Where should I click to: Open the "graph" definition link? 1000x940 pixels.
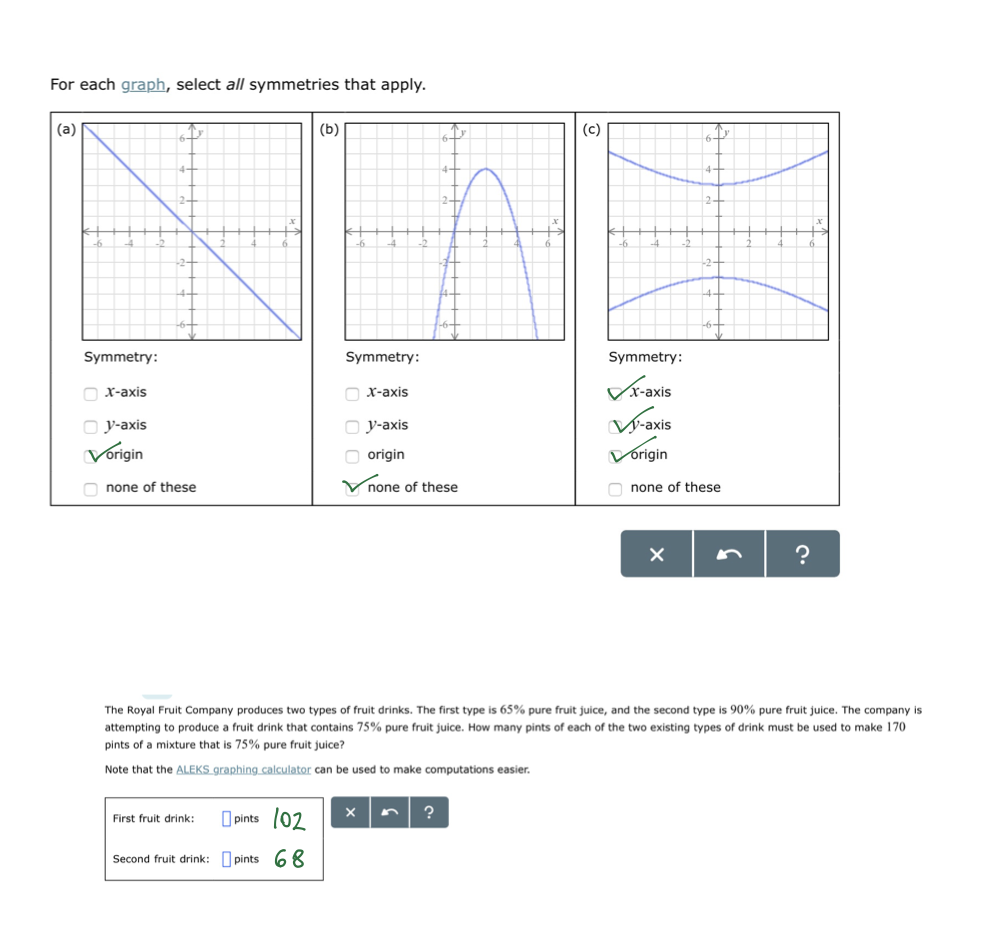tap(143, 84)
